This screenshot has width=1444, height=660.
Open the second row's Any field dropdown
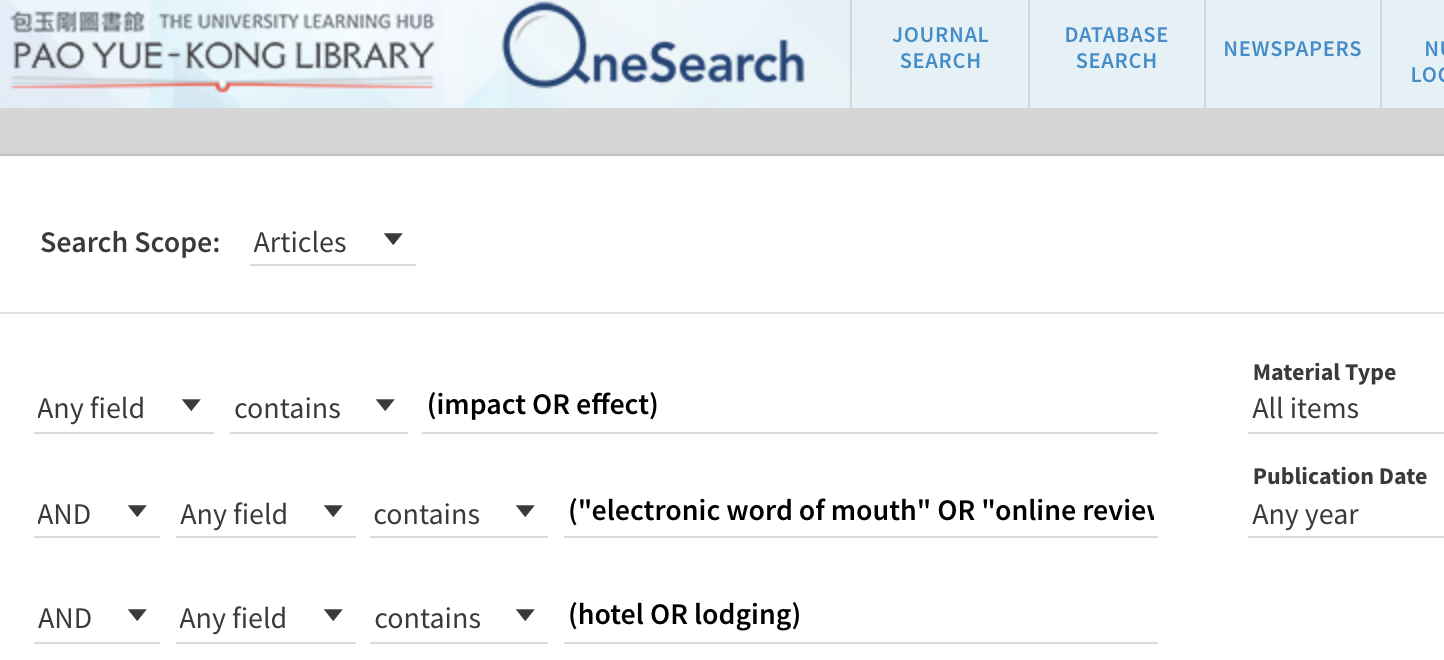(x=265, y=514)
